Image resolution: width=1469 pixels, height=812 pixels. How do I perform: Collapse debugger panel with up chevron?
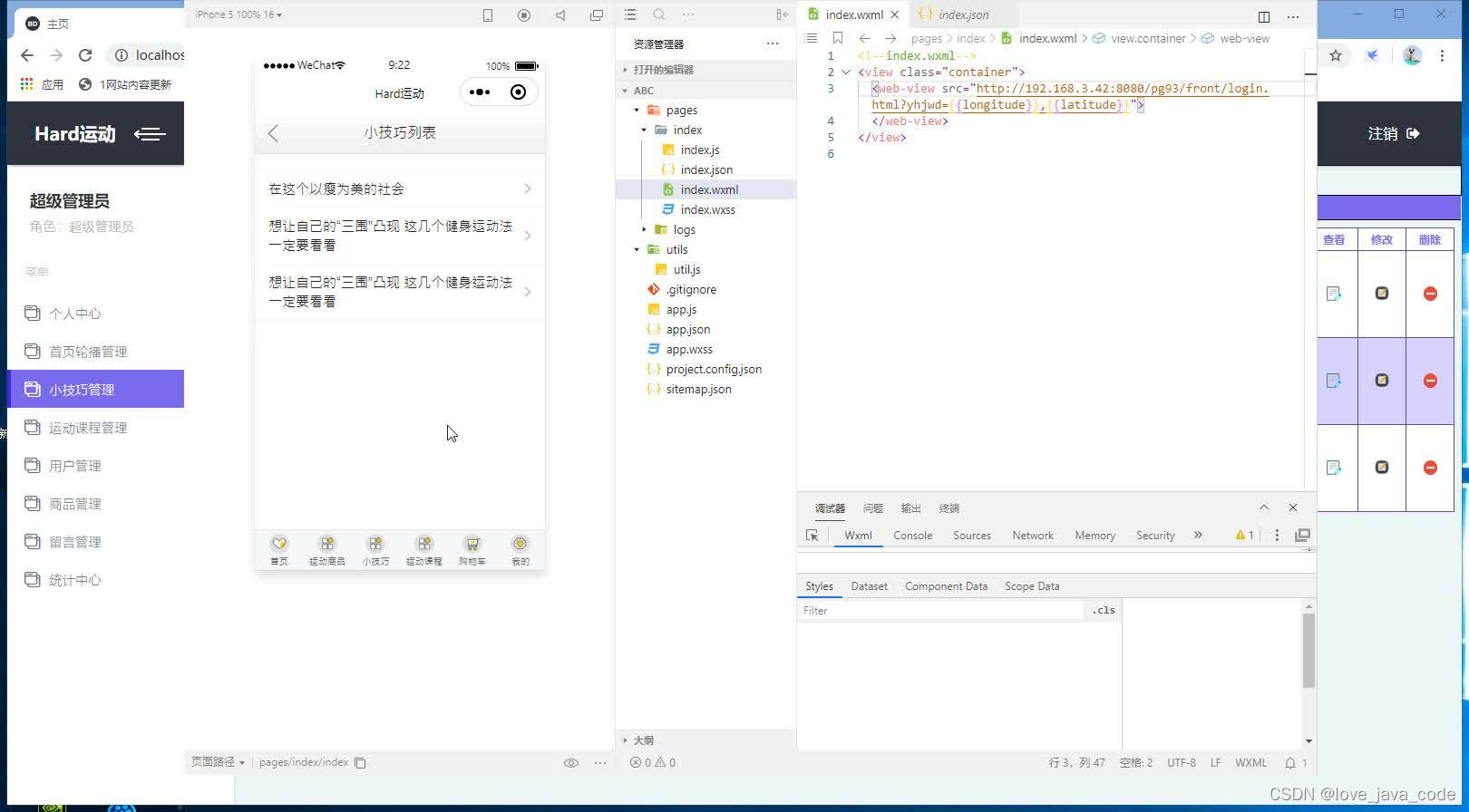tap(1264, 507)
